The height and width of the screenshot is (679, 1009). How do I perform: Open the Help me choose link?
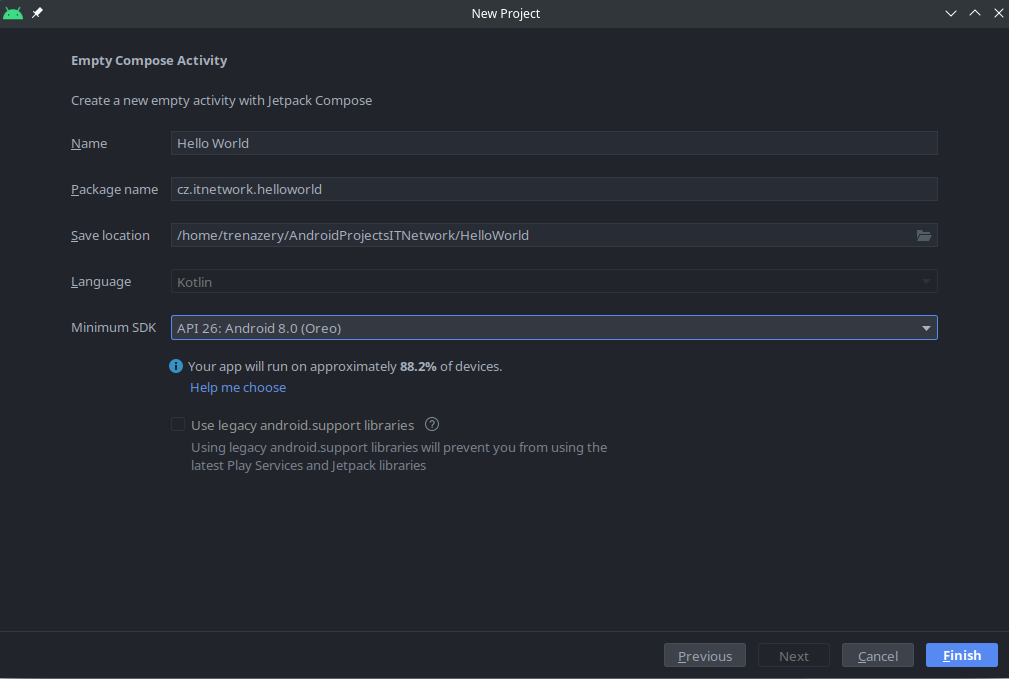237,387
